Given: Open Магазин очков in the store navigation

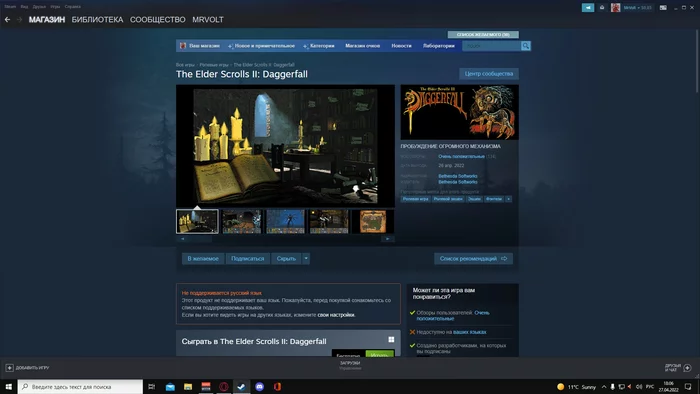Looking at the screenshot, I should pyautogui.click(x=362, y=46).
